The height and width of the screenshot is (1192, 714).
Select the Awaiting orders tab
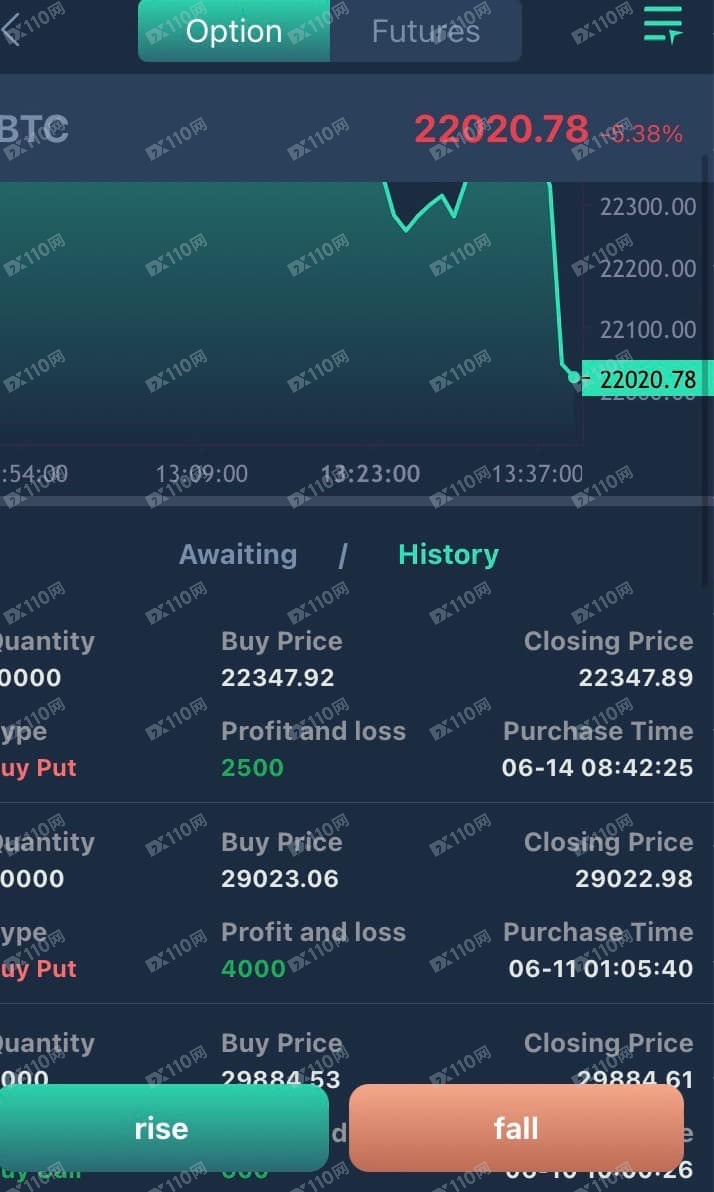click(238, 554)
